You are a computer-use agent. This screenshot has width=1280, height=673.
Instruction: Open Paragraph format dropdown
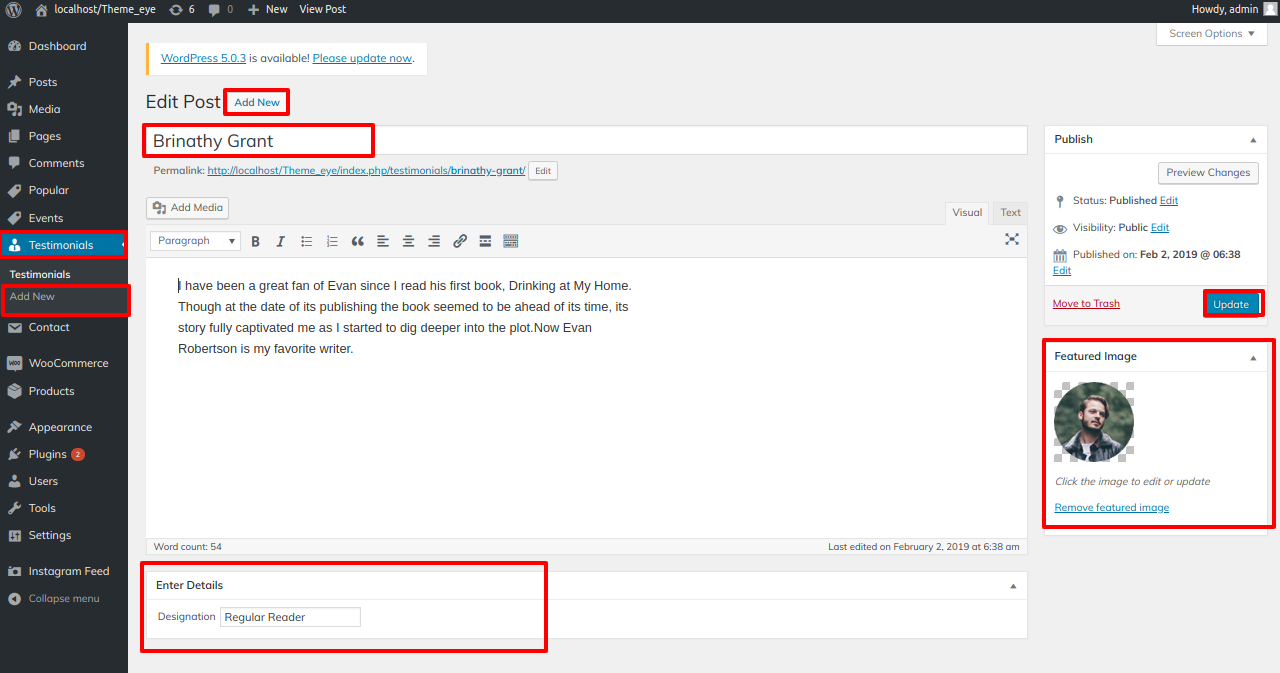[196, 241]
